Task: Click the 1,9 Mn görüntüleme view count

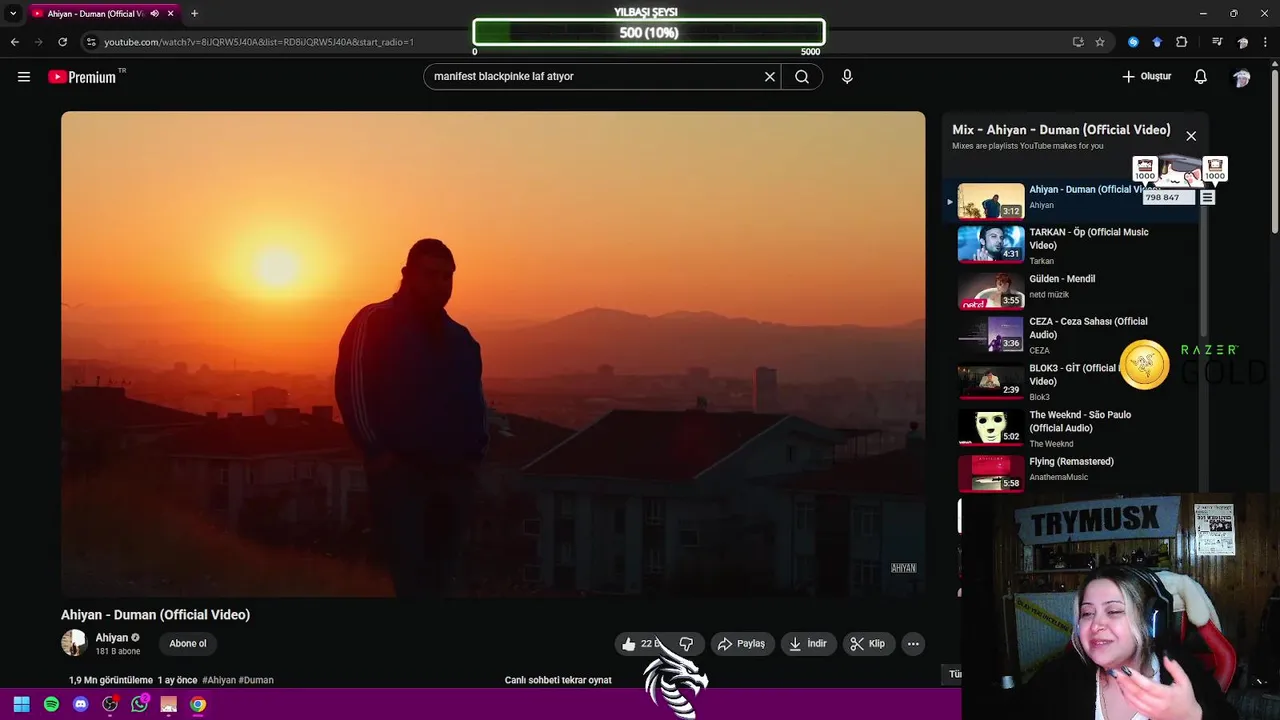Action: (111, 680)
